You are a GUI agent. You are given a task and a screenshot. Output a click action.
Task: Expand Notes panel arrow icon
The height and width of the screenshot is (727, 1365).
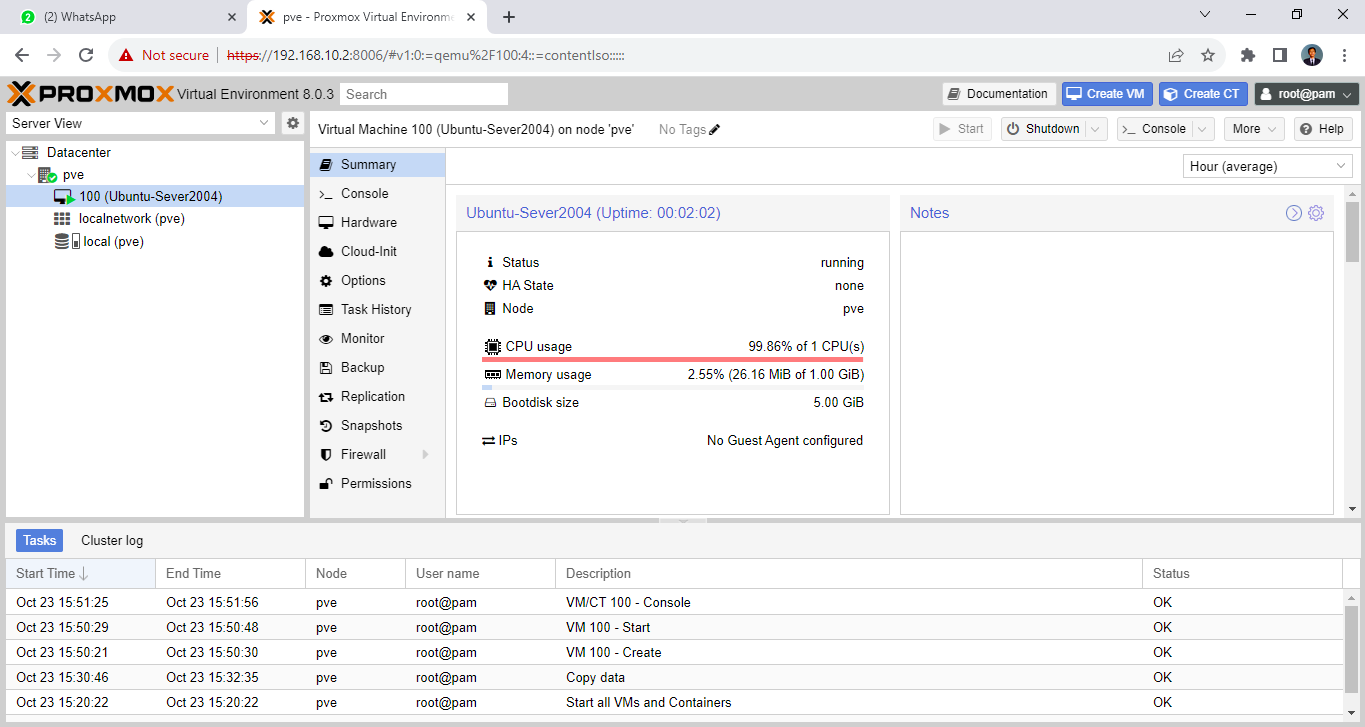point(1294,213)
